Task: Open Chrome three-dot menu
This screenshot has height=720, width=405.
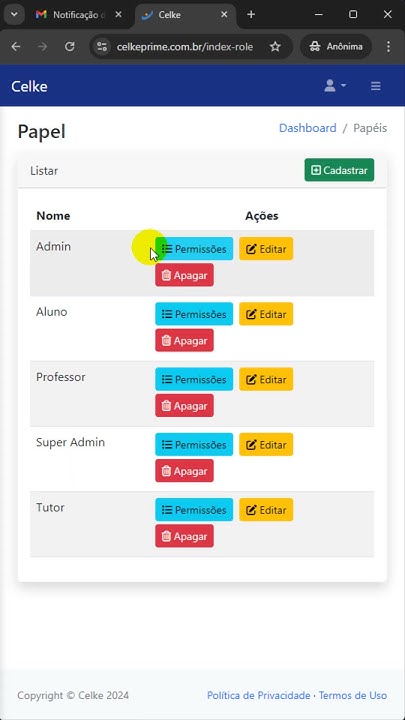Action: tap(388, 46)
